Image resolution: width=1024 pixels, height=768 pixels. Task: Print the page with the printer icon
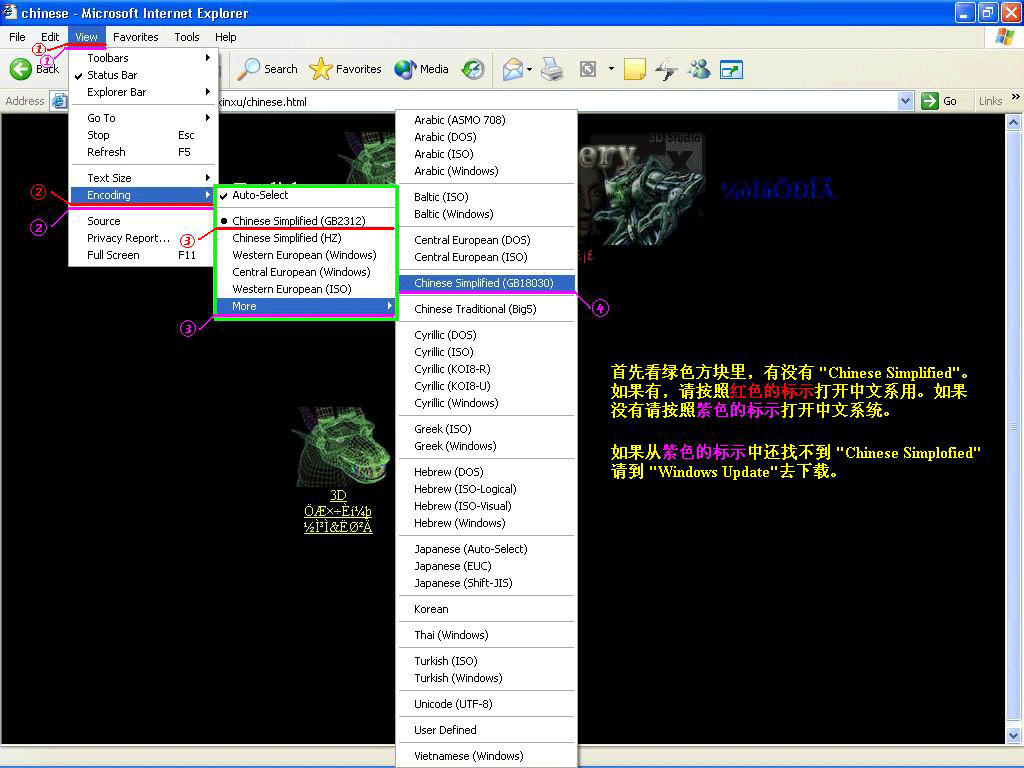pyautogui.click(x=552, y=69)
